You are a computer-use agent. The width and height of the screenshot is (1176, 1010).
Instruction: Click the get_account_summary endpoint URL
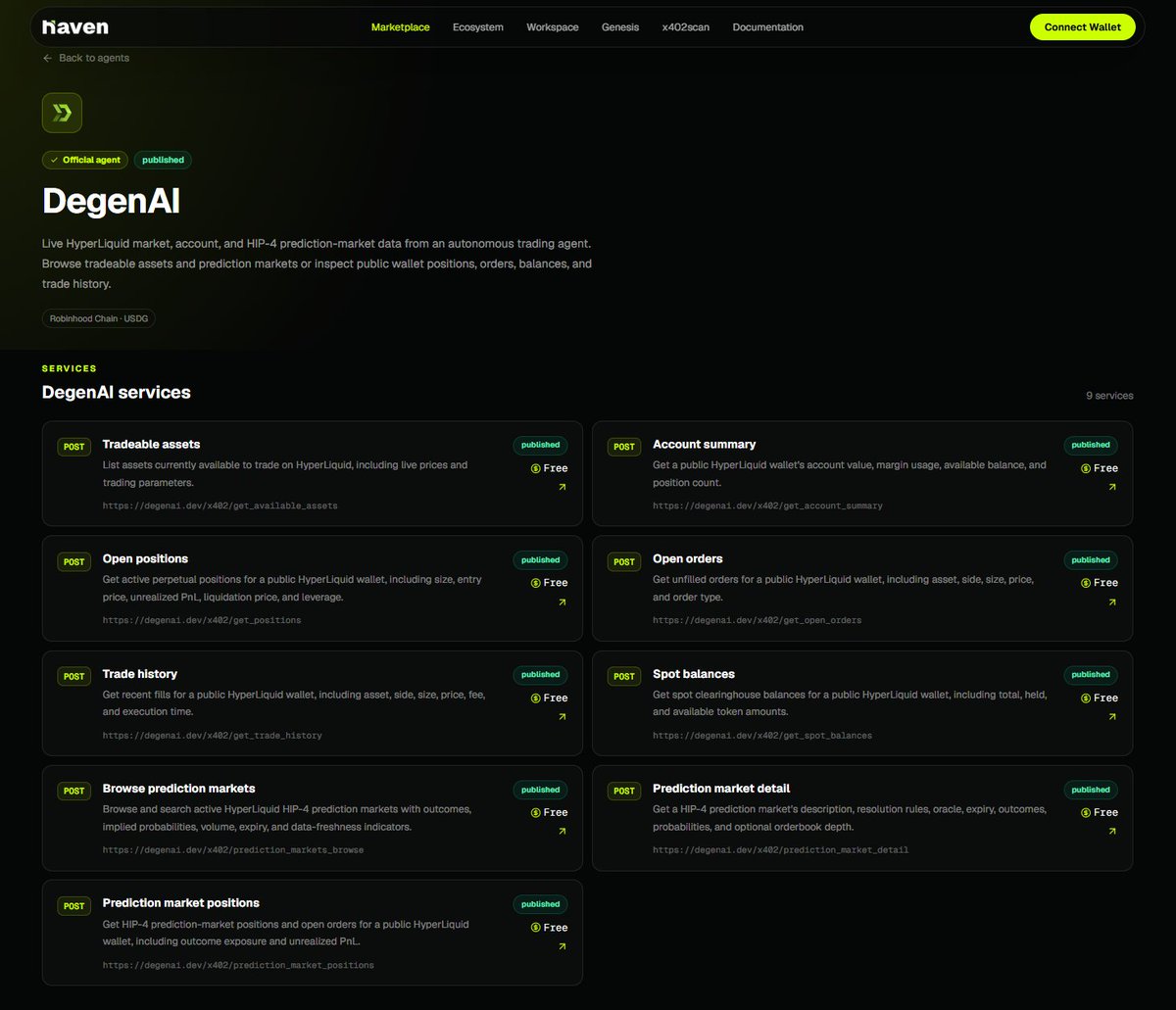coord(767,505)
